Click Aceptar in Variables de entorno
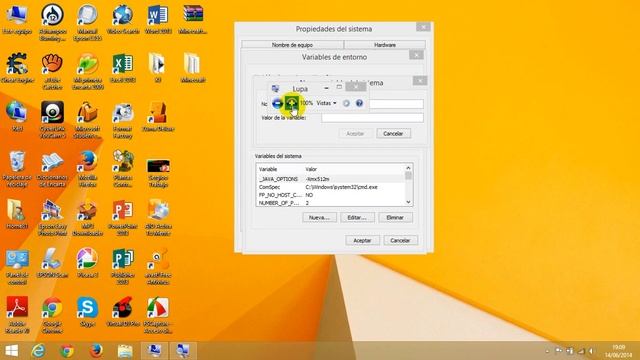The height and width of the screenshot is (360, 640). click(x=362, y=240)
